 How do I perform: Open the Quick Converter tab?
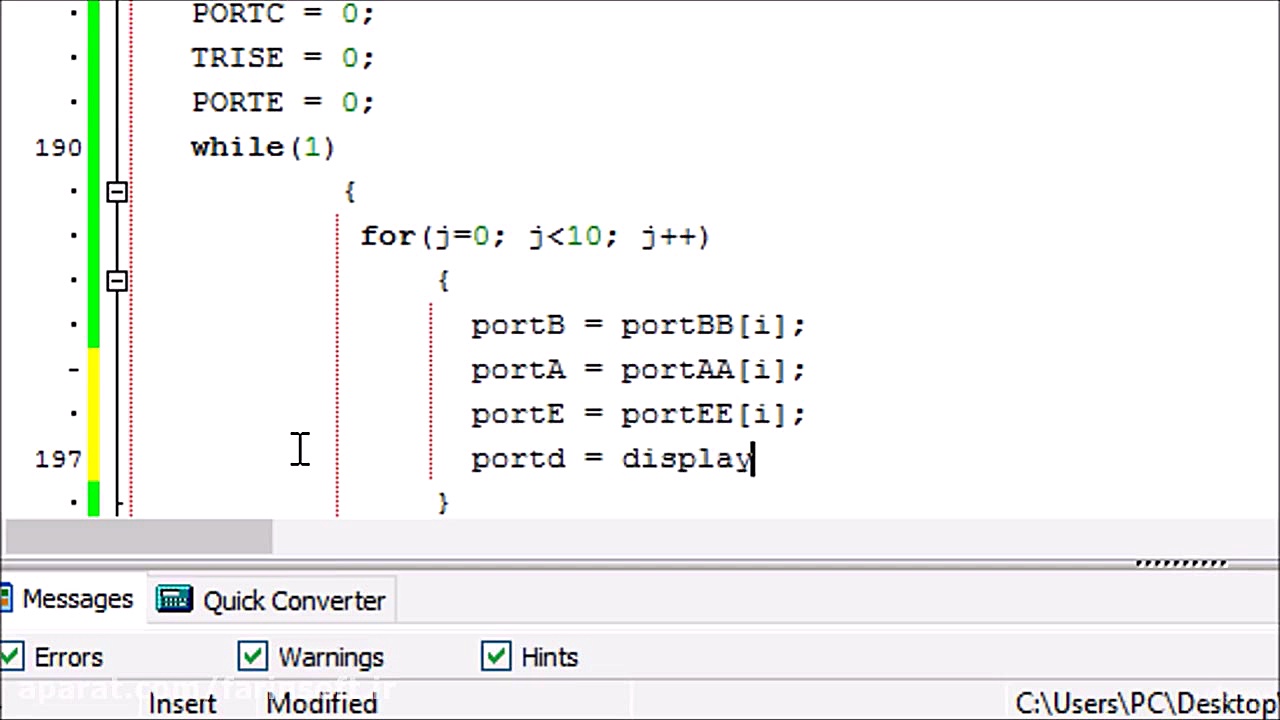pyautogui.click(x=293, y=601)
